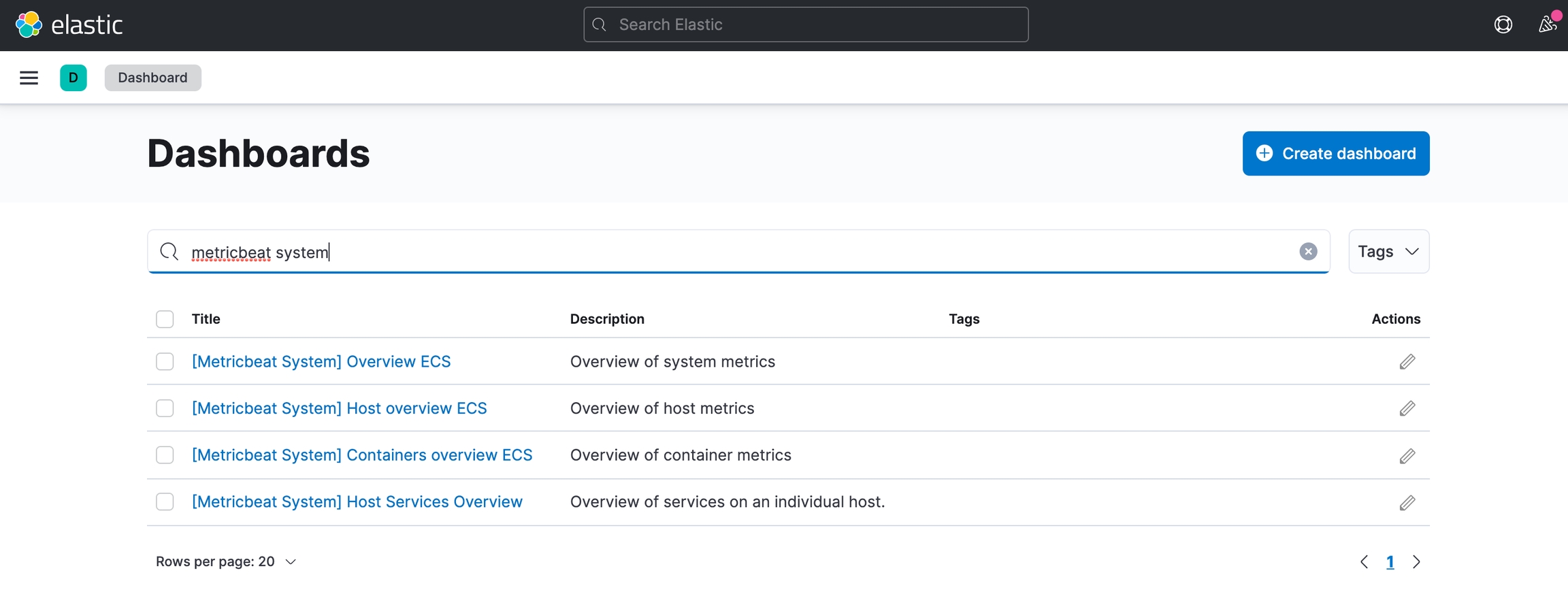
Task: Edit the Host overview ECS dashboard
Action: click(1407, 408)
